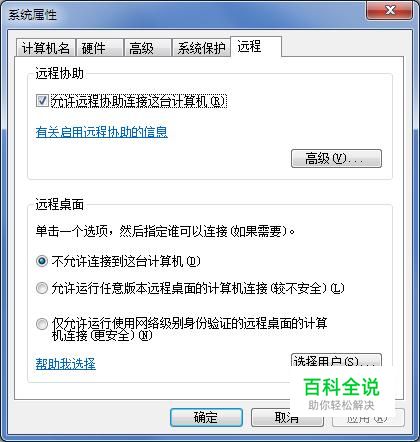Select the 高级 tab
Screen dimensions: 420x442
(x=147, y=48)
